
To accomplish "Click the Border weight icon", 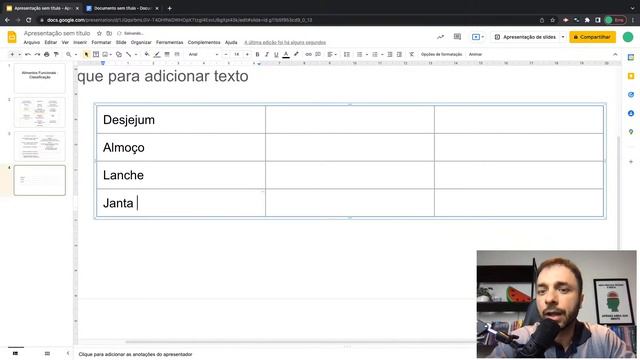I will point(167,54).
